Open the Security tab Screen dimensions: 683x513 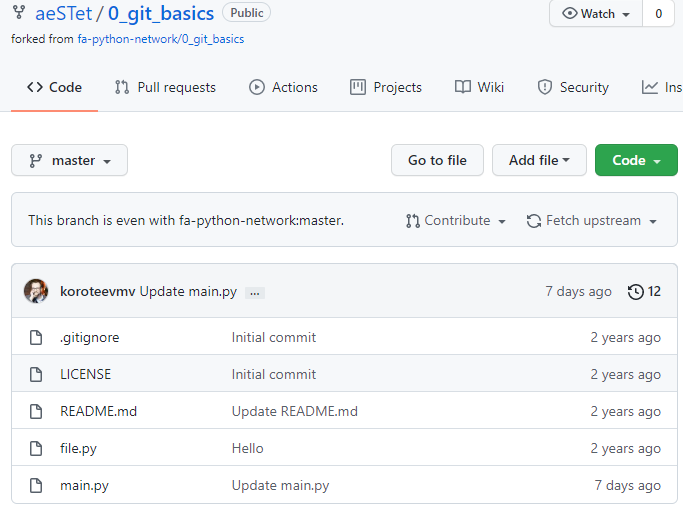[573, 88]
